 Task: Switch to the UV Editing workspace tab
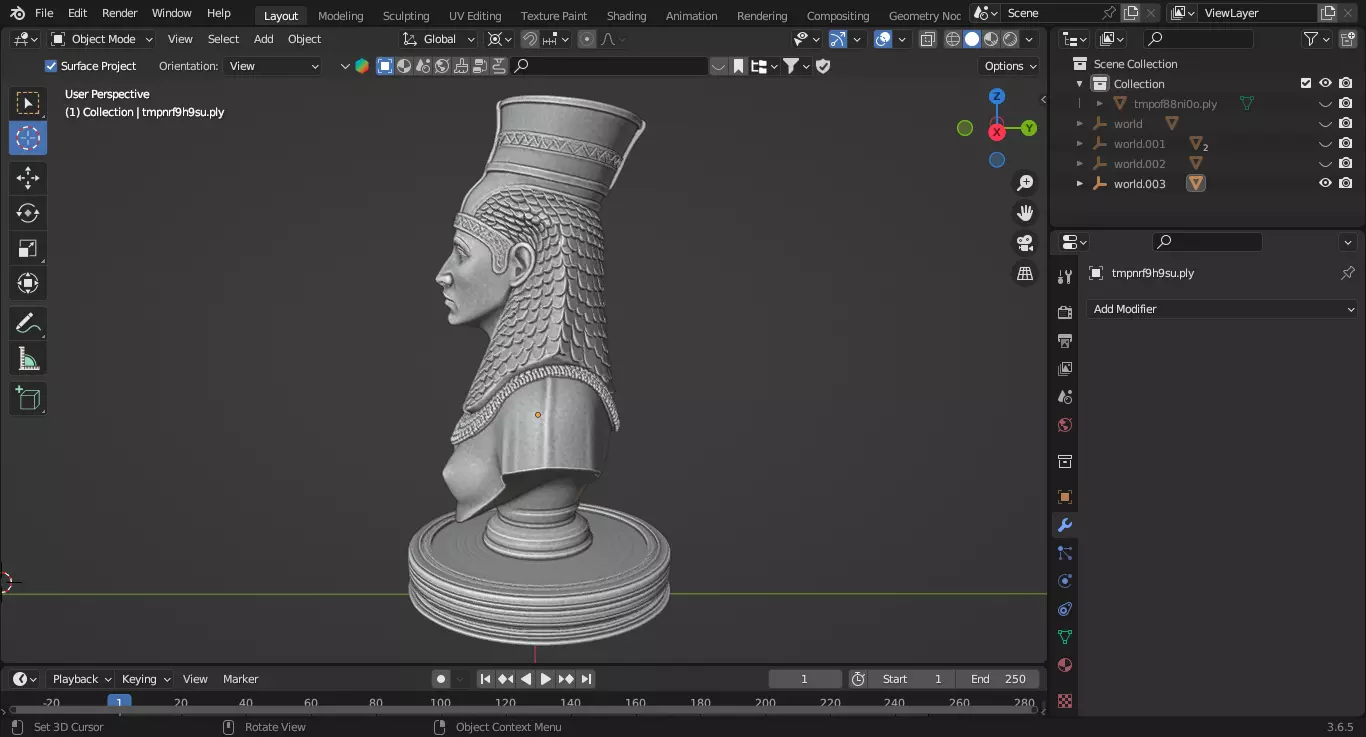coord(475,15)
